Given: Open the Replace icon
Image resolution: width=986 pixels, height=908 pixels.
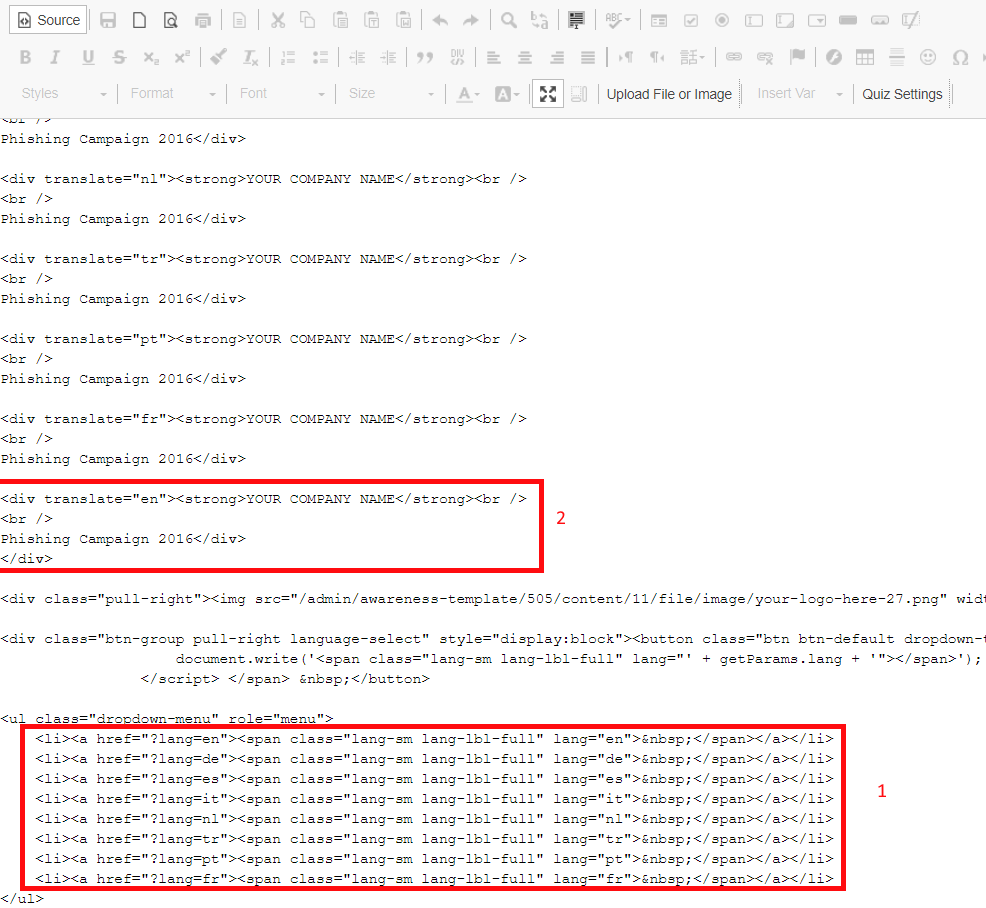Looking at the screenshot, I should click(x=540, y=20).
